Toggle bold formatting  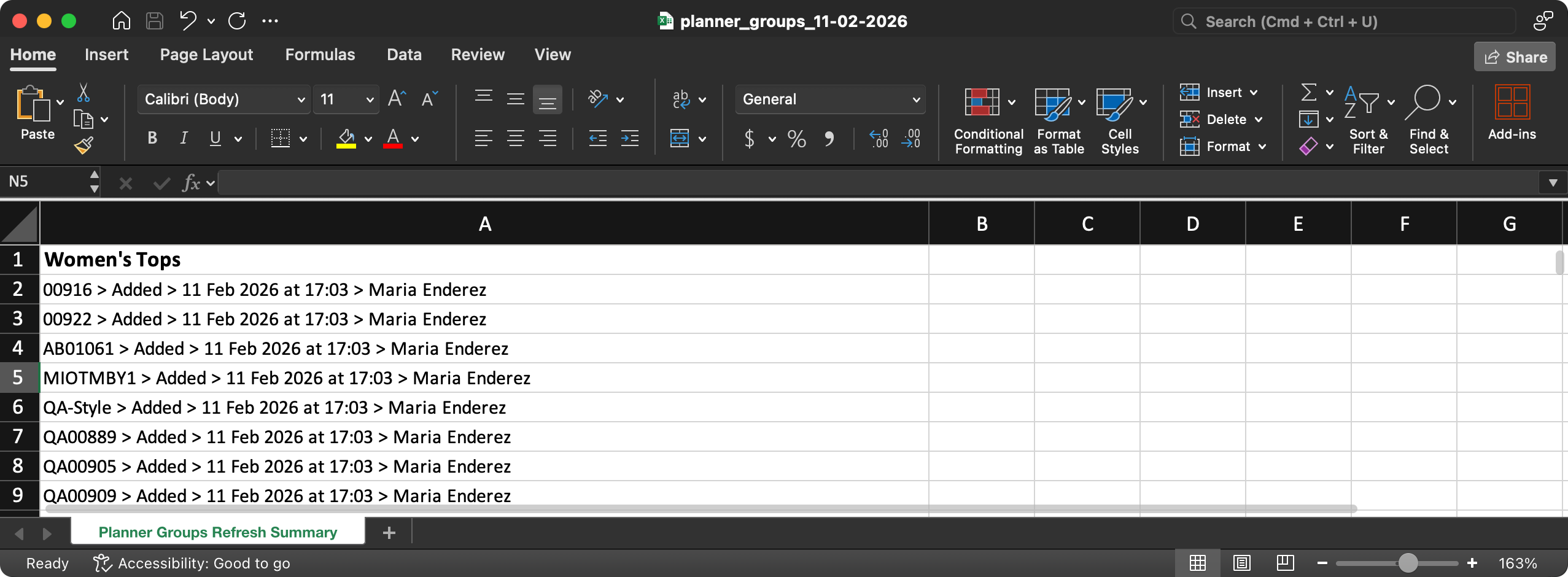pos(152,139)
